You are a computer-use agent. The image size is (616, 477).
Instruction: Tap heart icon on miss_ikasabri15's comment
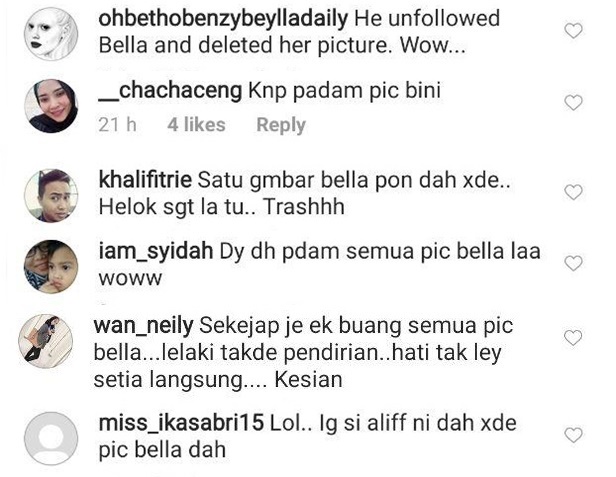click(x=573, y=435)
